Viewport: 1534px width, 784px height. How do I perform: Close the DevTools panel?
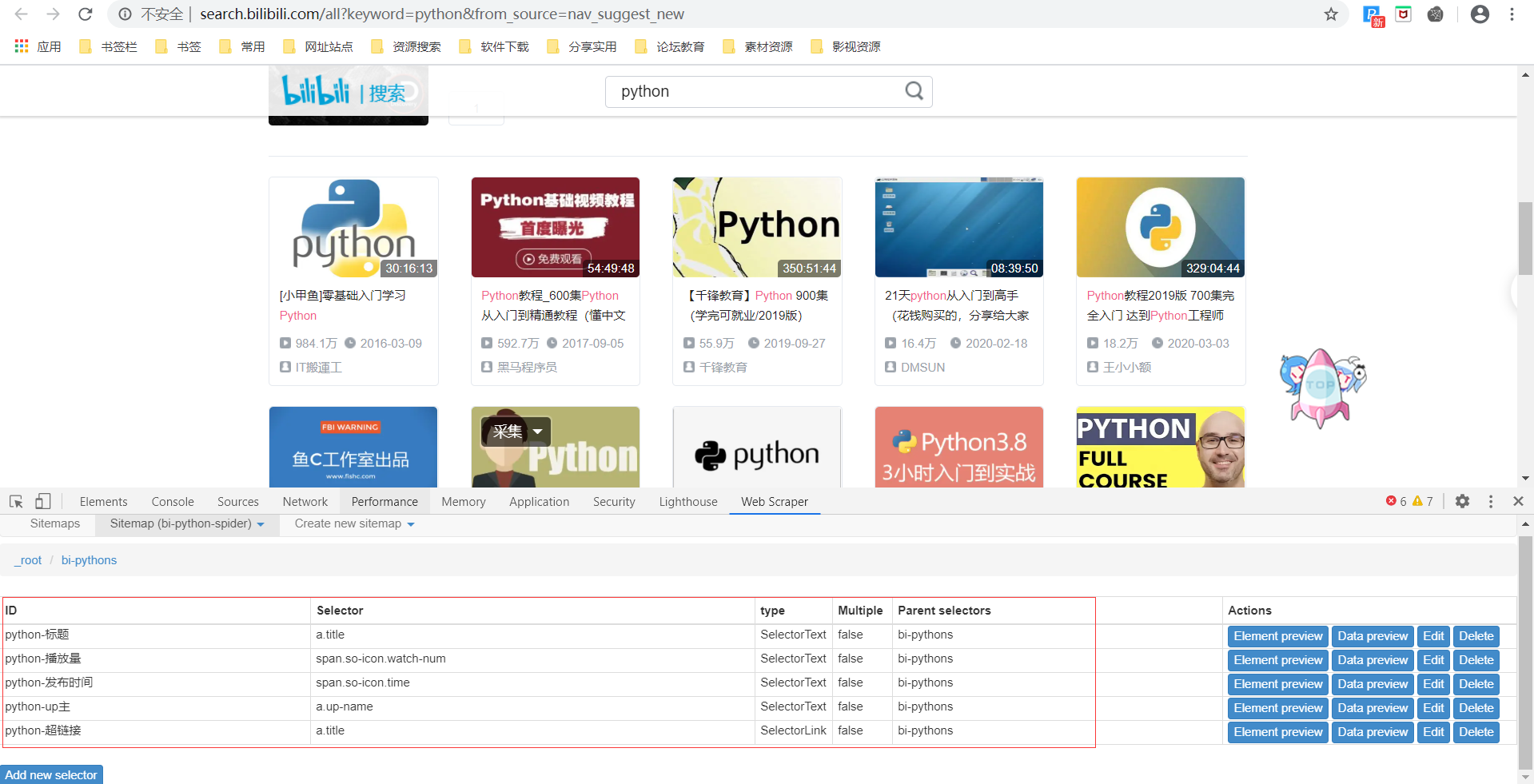(x=1518, y=501)
